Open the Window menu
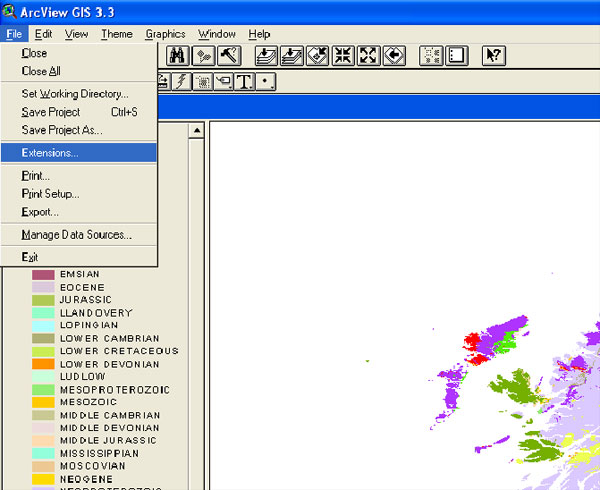This screenshot has height=490, width=600. [x=217, y=34]
